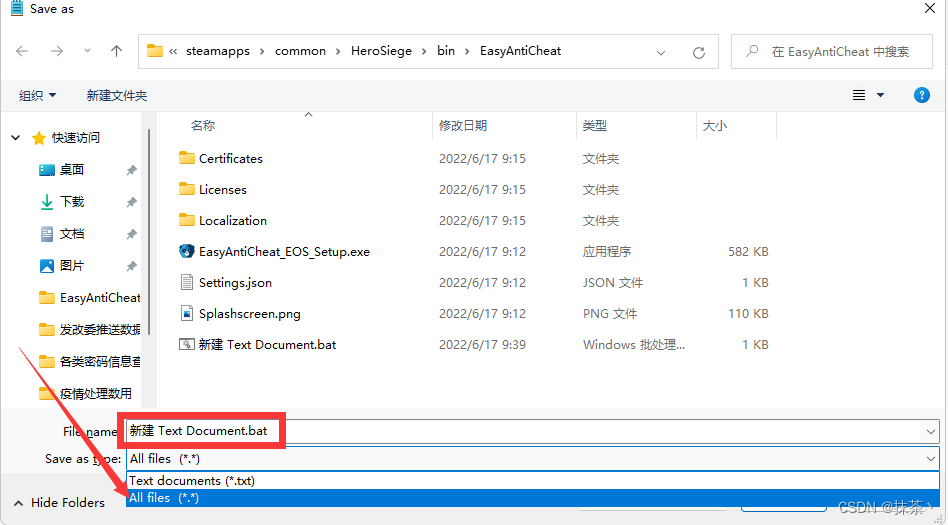Click the search box for EasyAntiCheat
Screen dimensions: 948x525
[832, 51]
